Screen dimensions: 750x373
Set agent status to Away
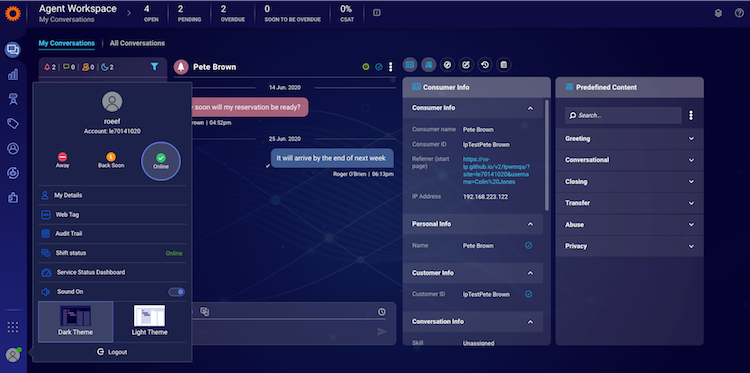(x=62, y=160)
